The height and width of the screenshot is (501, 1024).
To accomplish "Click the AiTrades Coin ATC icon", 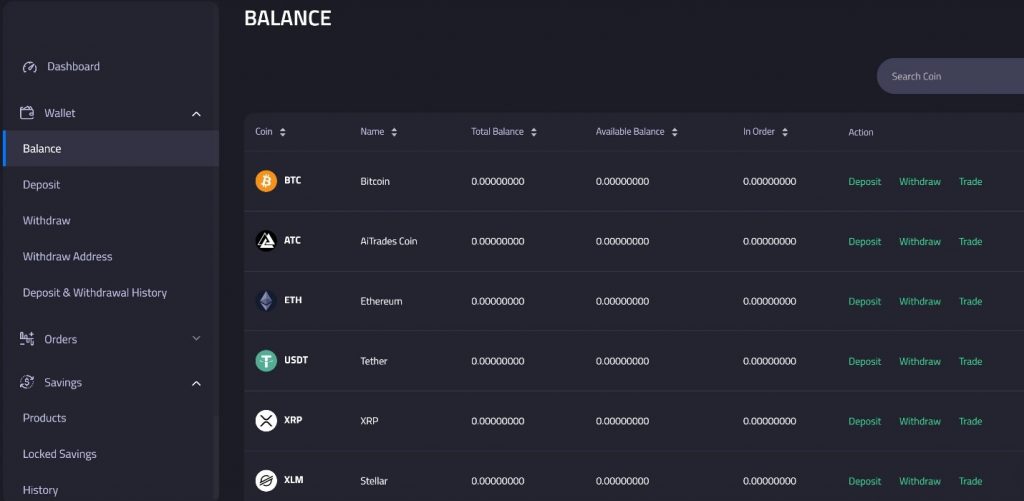I will 266,241.
